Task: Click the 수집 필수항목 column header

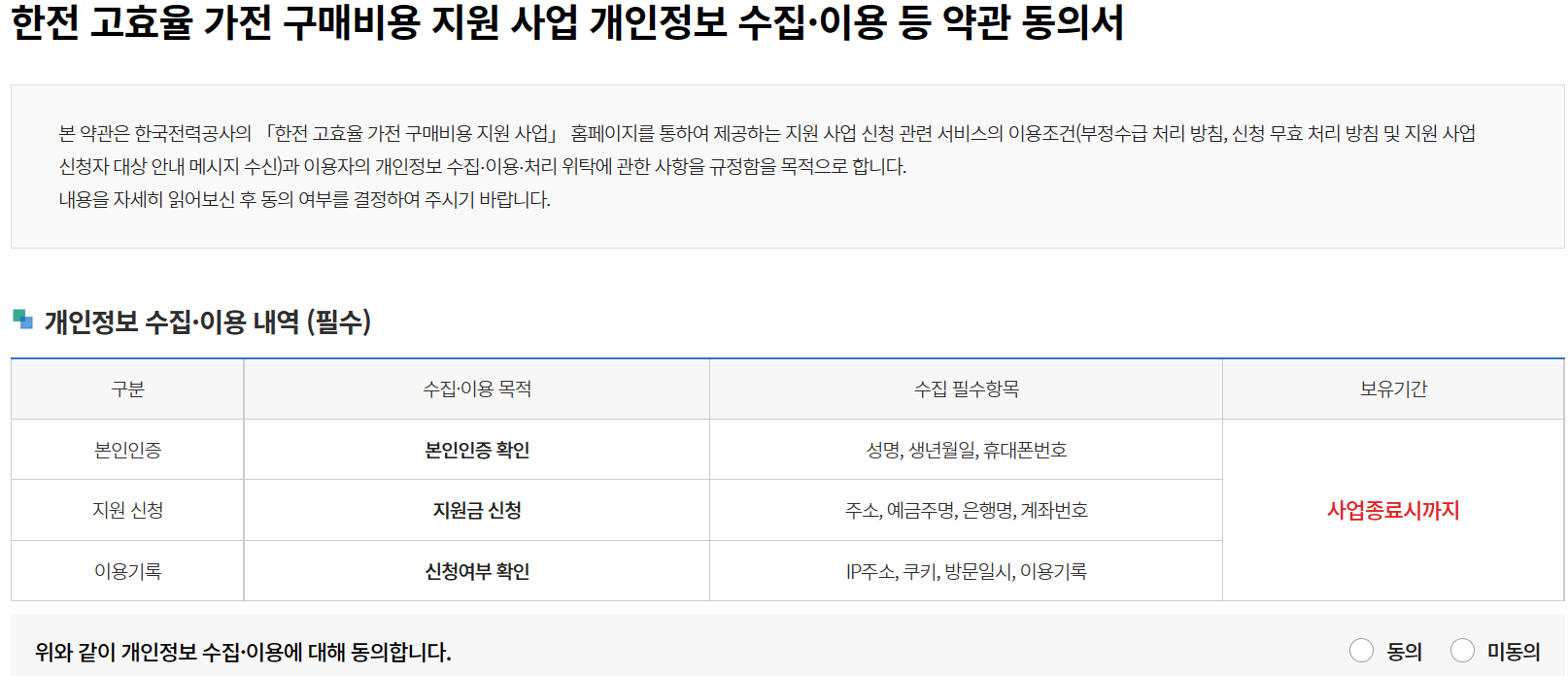Action: pos(967,389)
